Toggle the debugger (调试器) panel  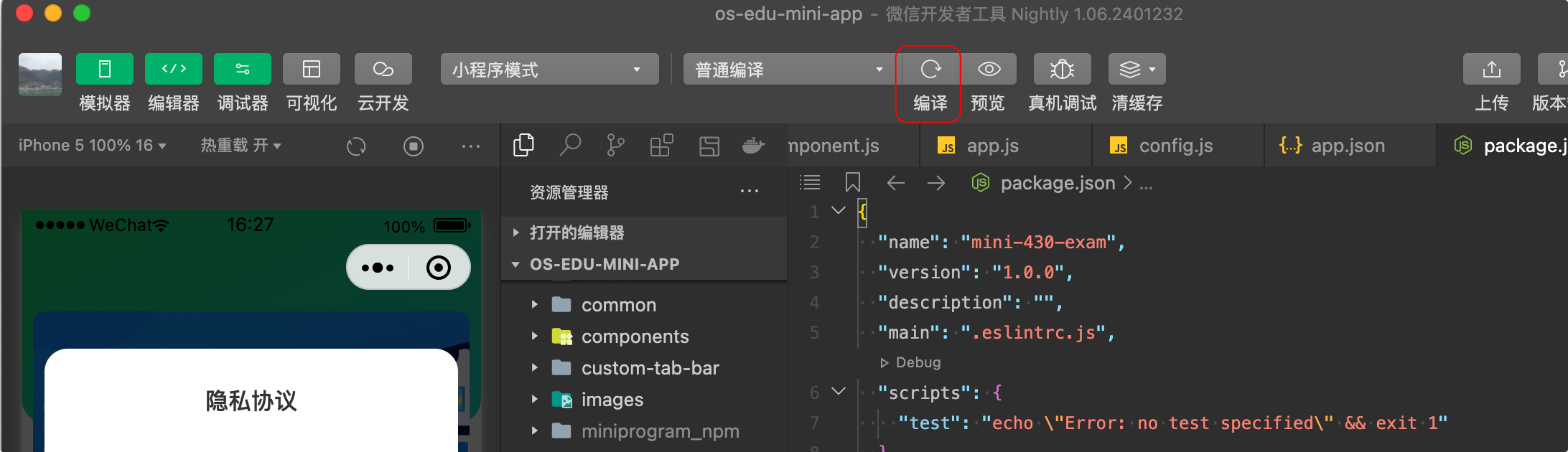pyautogui.click(x=243, y=69)
